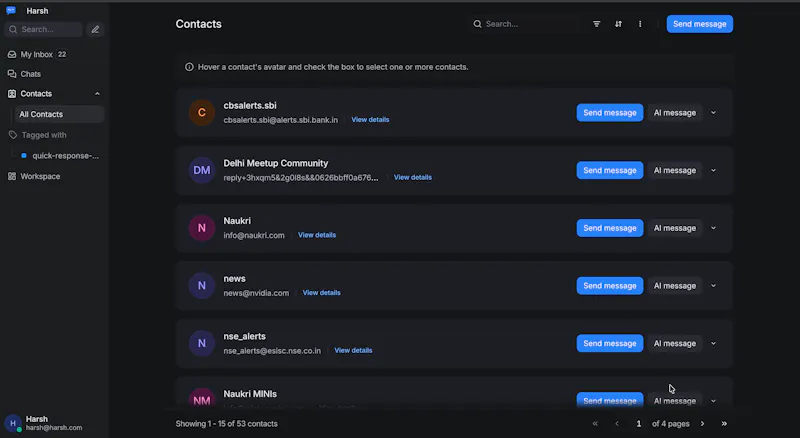This screenshot has width=800, height=438.
Task: Click the email news@nvidia.com
Action: tap(256, 293)
